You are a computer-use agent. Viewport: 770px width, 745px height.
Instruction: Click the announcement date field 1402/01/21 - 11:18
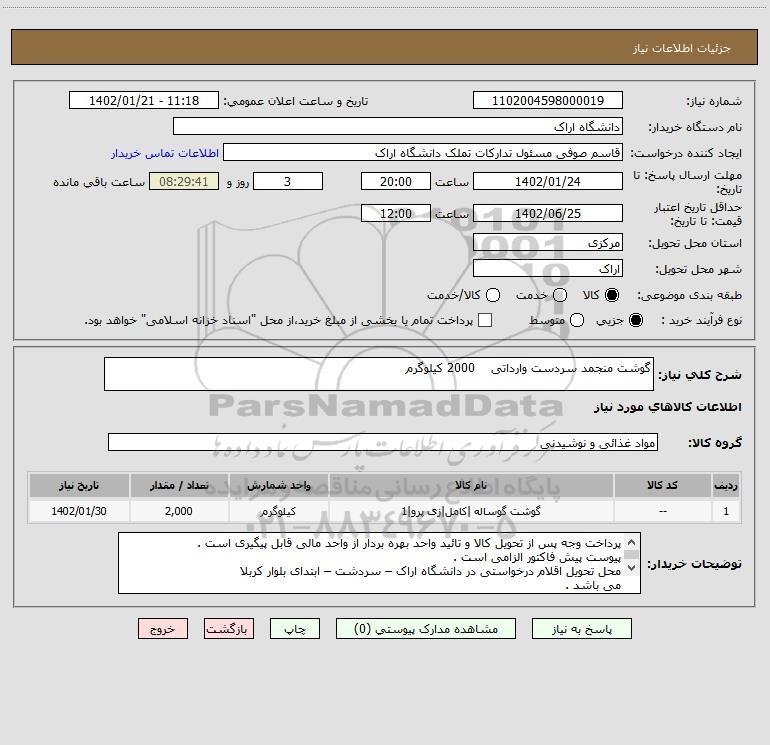(144, 100)
